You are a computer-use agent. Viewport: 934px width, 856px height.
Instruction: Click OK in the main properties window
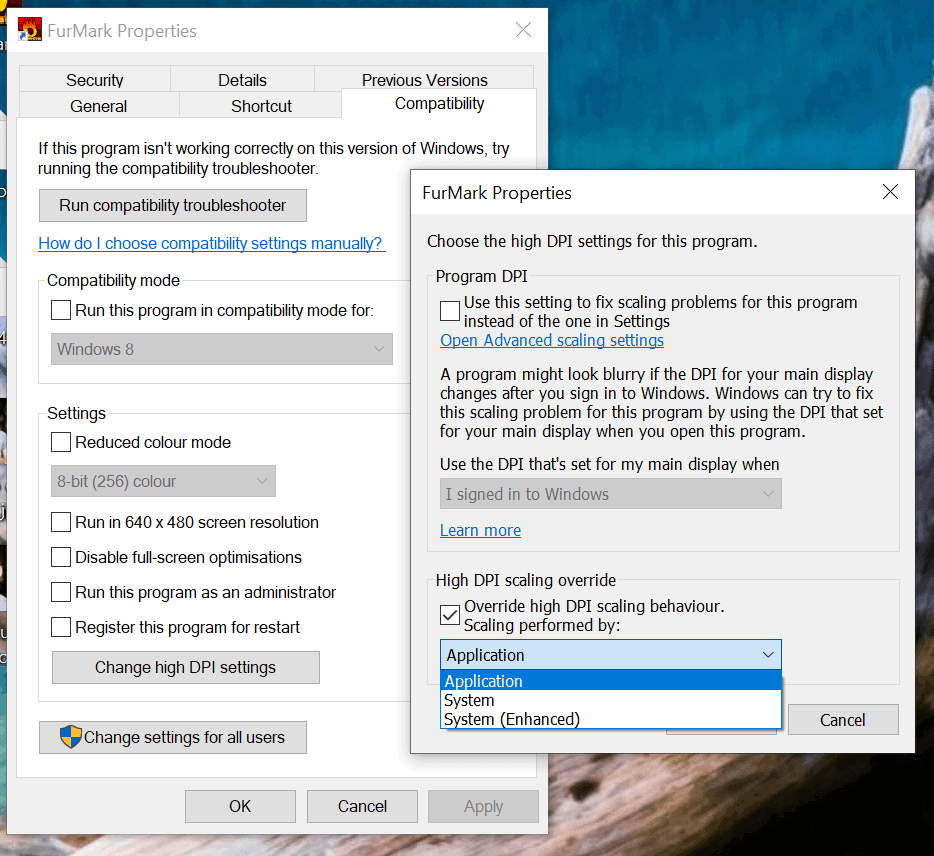coord(240,806)
